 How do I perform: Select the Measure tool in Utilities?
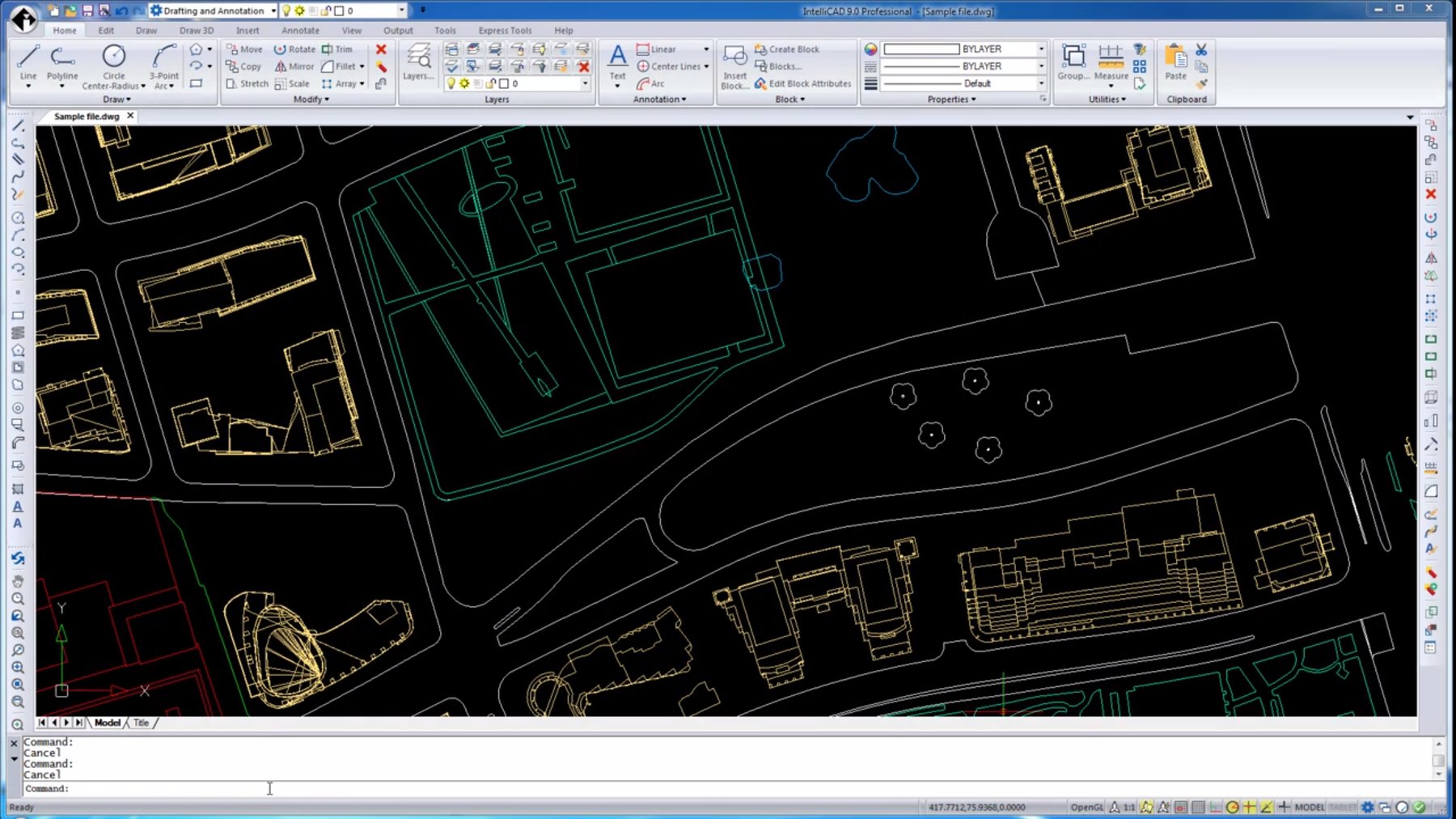pos(1110,57)
